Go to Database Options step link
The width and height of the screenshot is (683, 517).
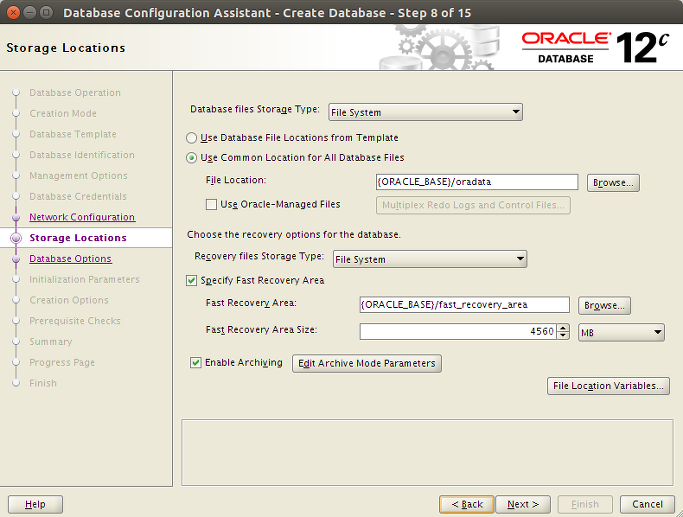(70, 259)
